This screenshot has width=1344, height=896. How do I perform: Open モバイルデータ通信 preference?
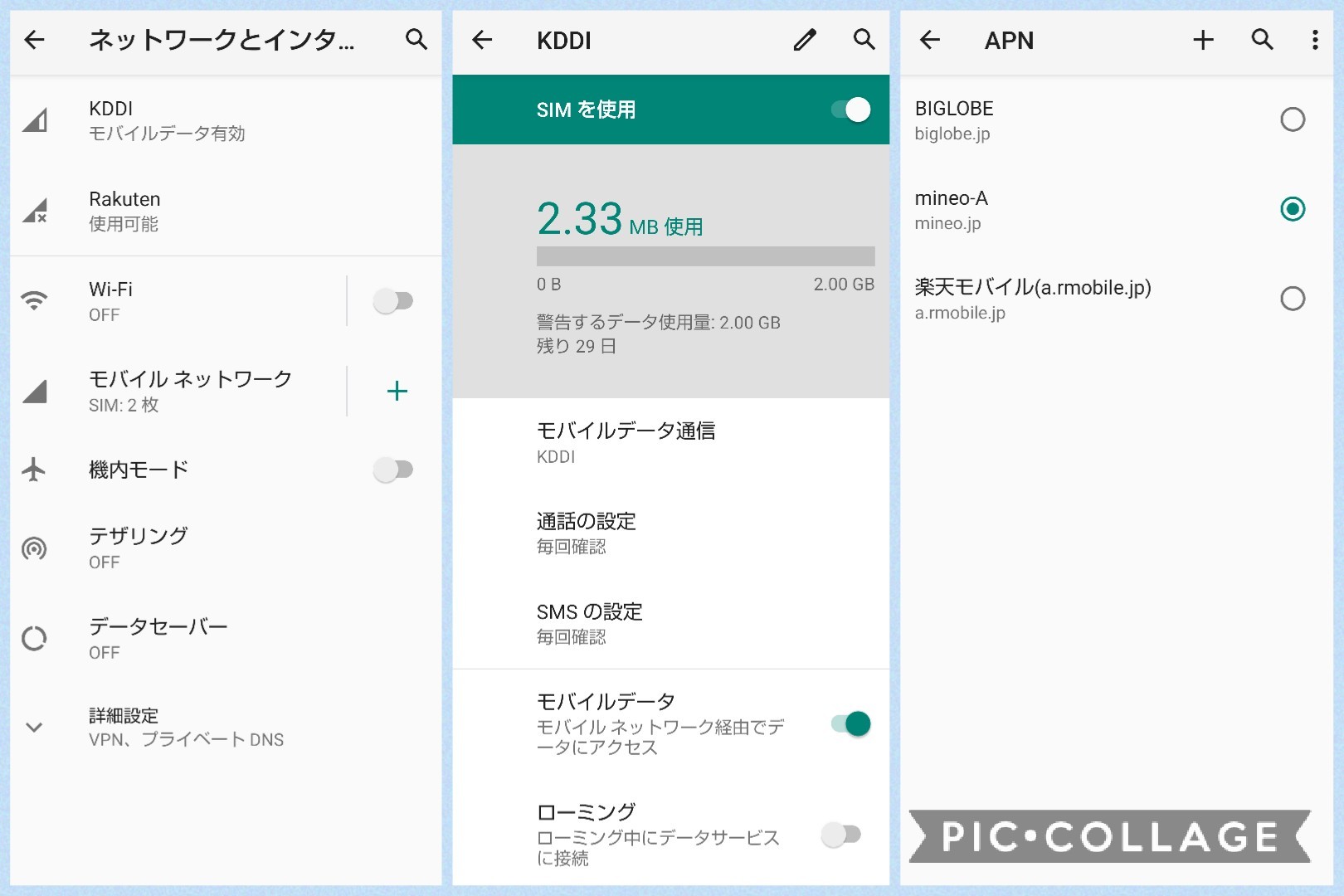click(x=671, y=442)
